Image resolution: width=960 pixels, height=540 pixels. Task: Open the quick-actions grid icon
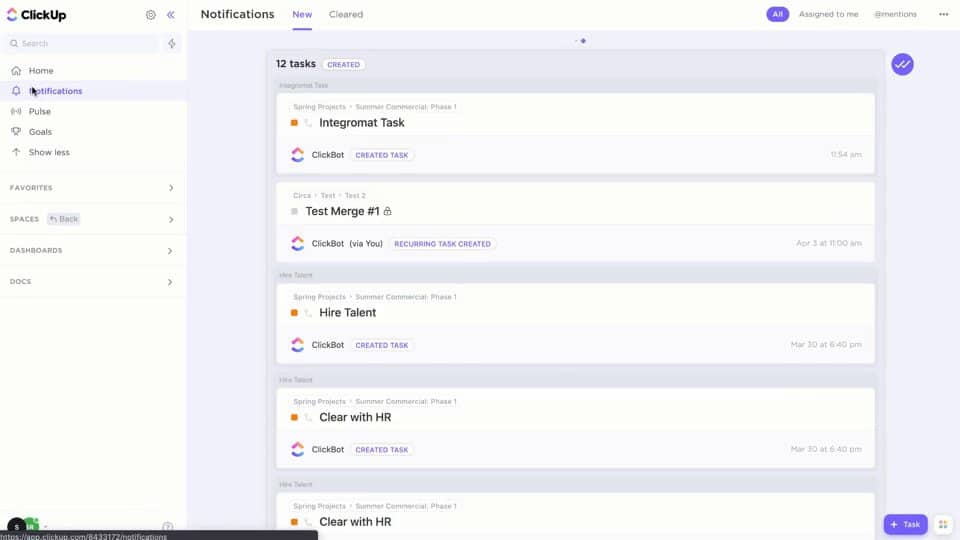943,525
